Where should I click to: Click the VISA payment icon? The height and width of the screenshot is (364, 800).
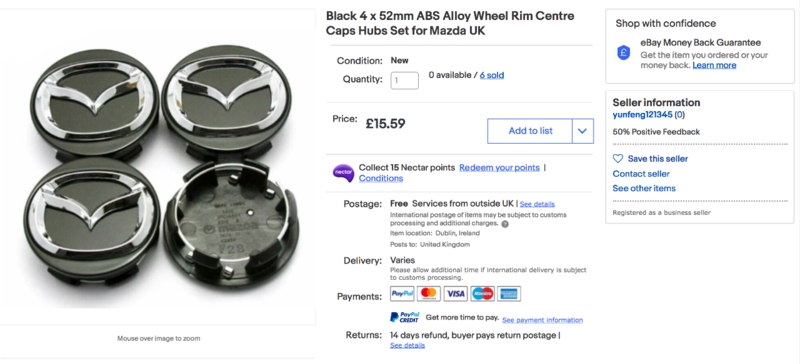click(456, 294)
